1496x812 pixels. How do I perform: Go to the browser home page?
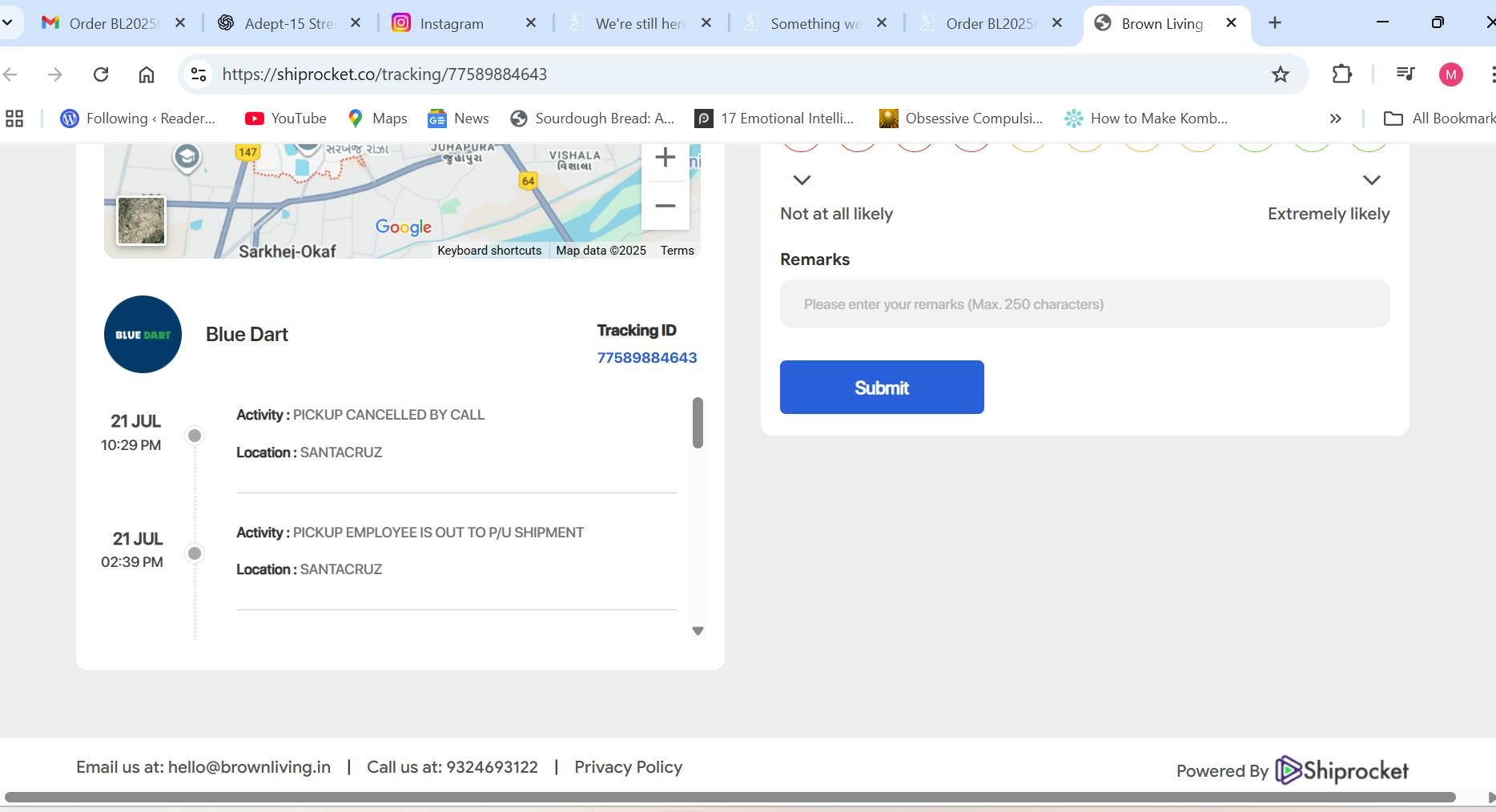pos(147,74)
